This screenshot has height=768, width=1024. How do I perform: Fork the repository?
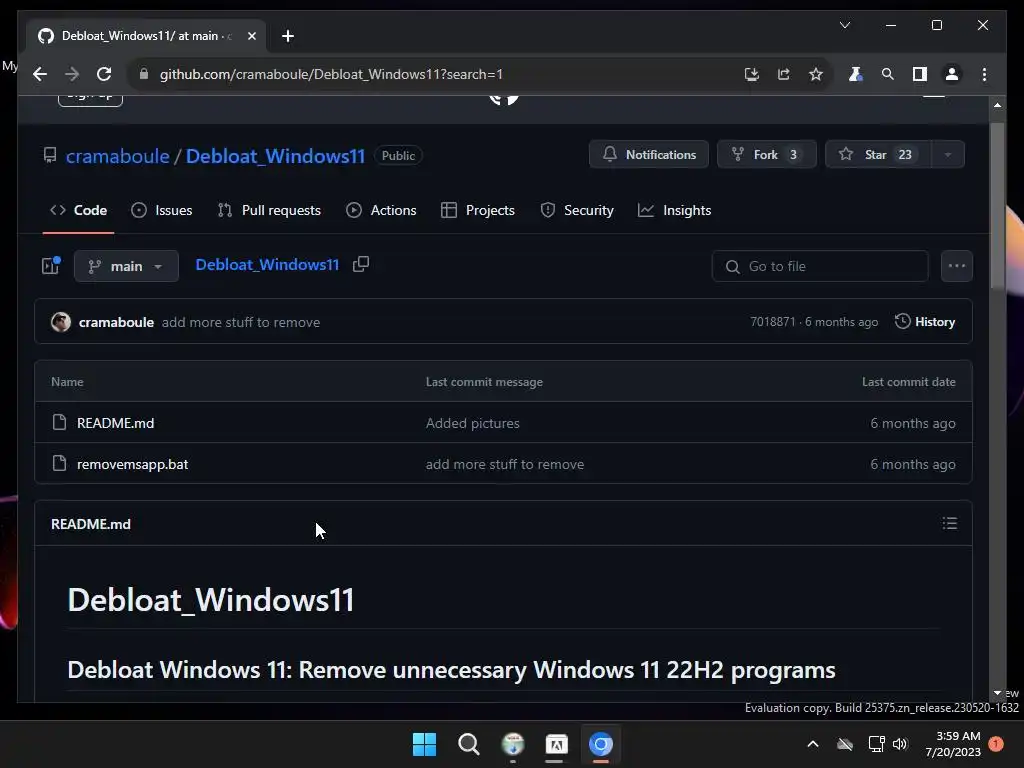[x=767, y=155]
